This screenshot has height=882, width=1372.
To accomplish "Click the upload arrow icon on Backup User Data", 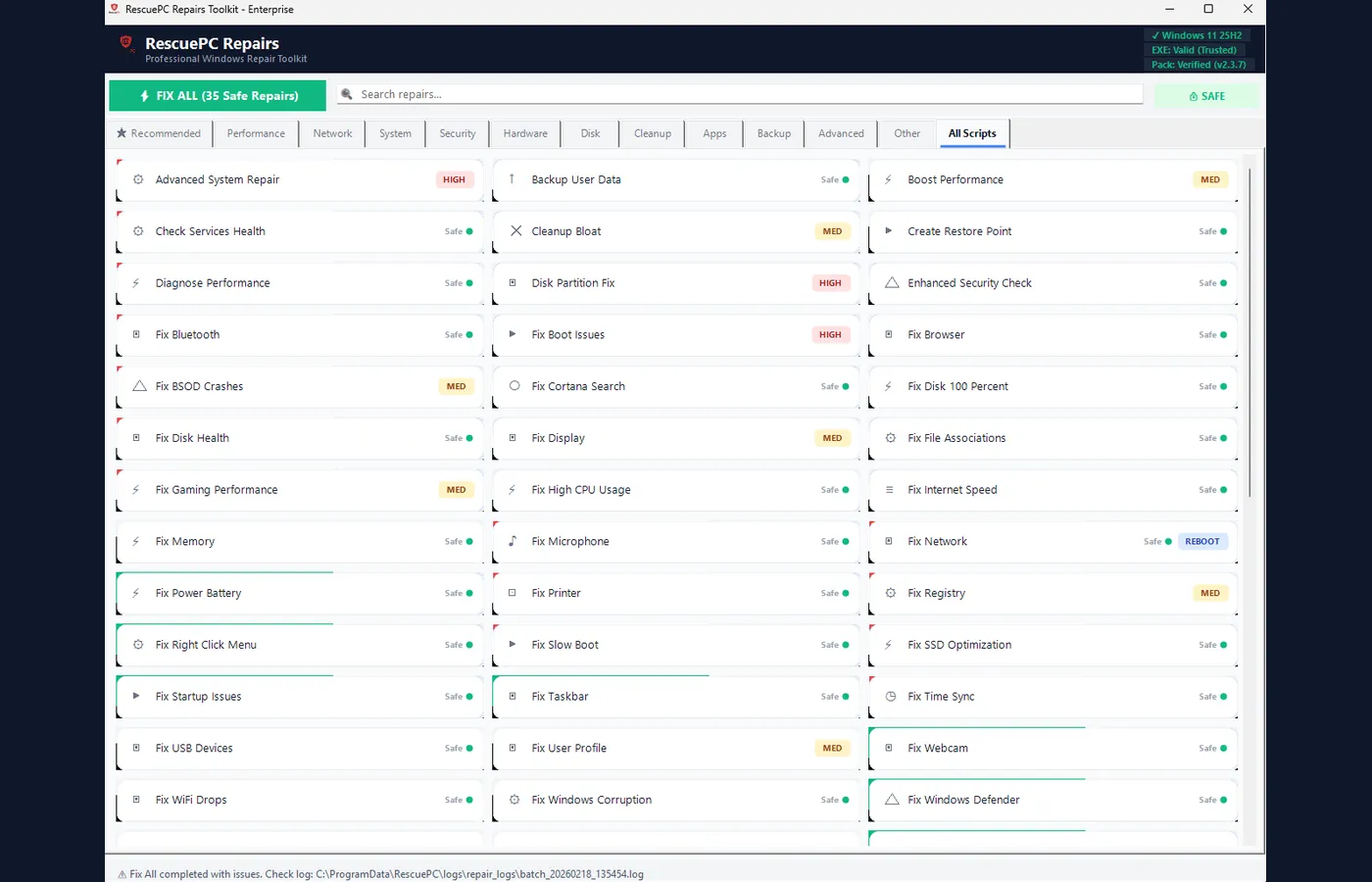I will (x=512, y=179).
